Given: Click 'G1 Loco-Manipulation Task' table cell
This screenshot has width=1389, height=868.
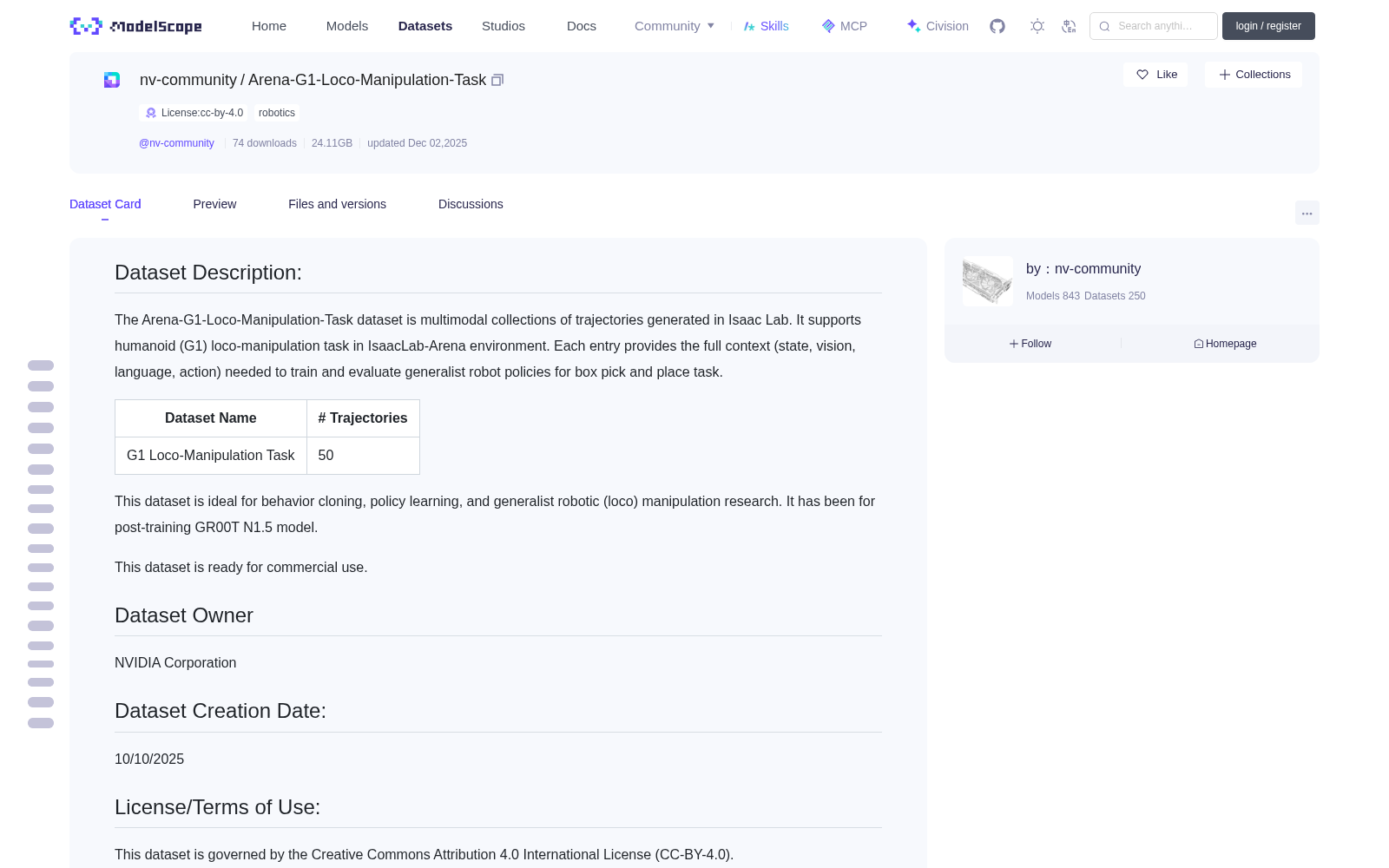Looking at the screenshot, I should pos(211,456).
